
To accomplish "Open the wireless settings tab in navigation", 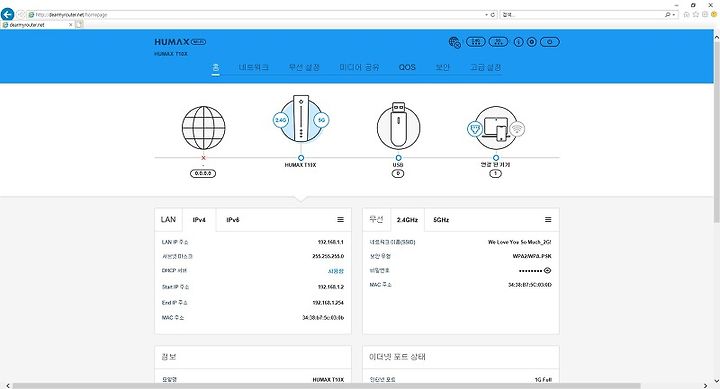I will click(304, 68).
